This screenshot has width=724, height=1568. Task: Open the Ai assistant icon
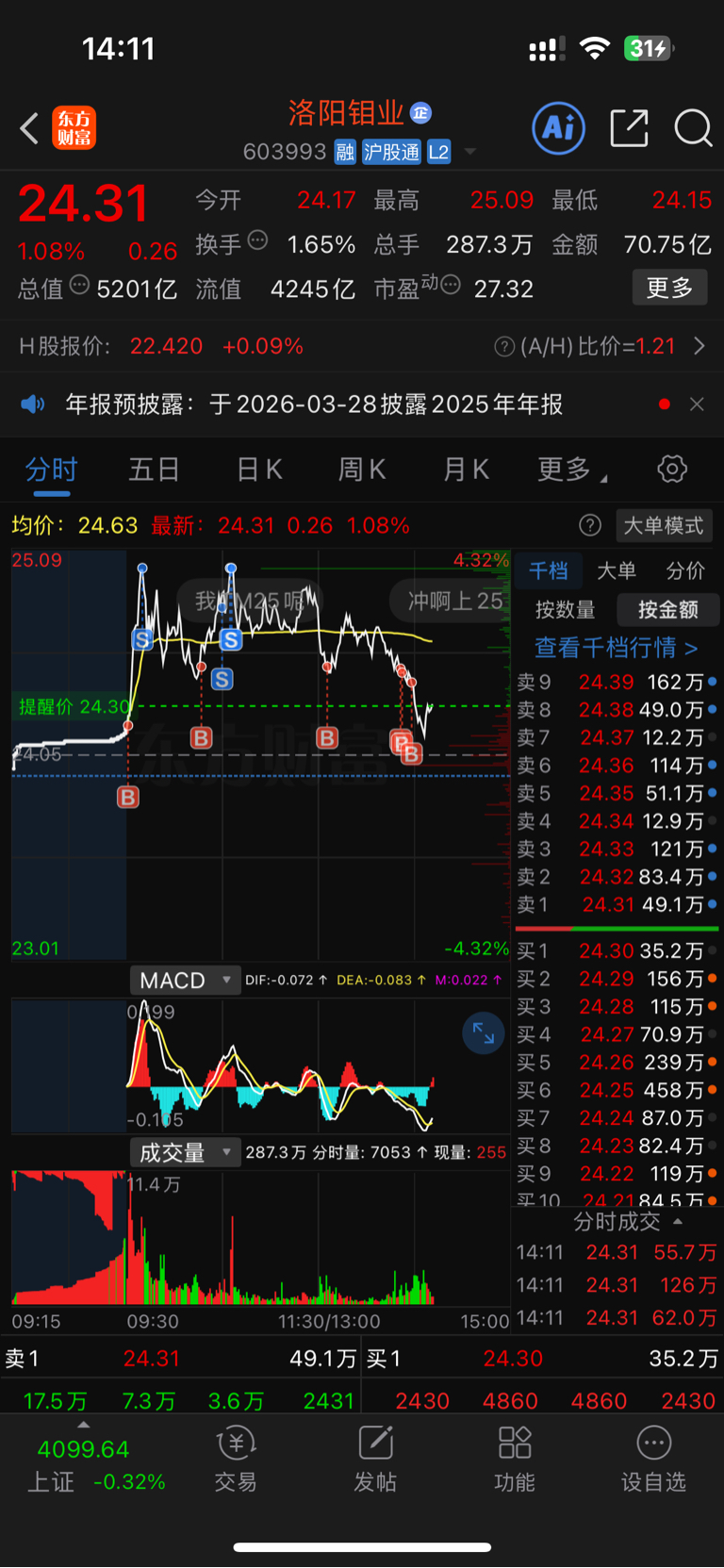click(x=558, y=128)
